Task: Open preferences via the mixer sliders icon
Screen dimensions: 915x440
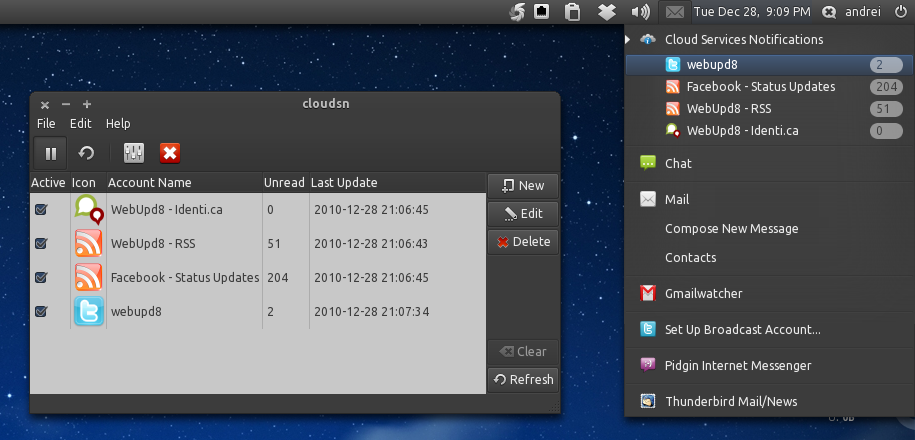Action: tap(134, 153)
